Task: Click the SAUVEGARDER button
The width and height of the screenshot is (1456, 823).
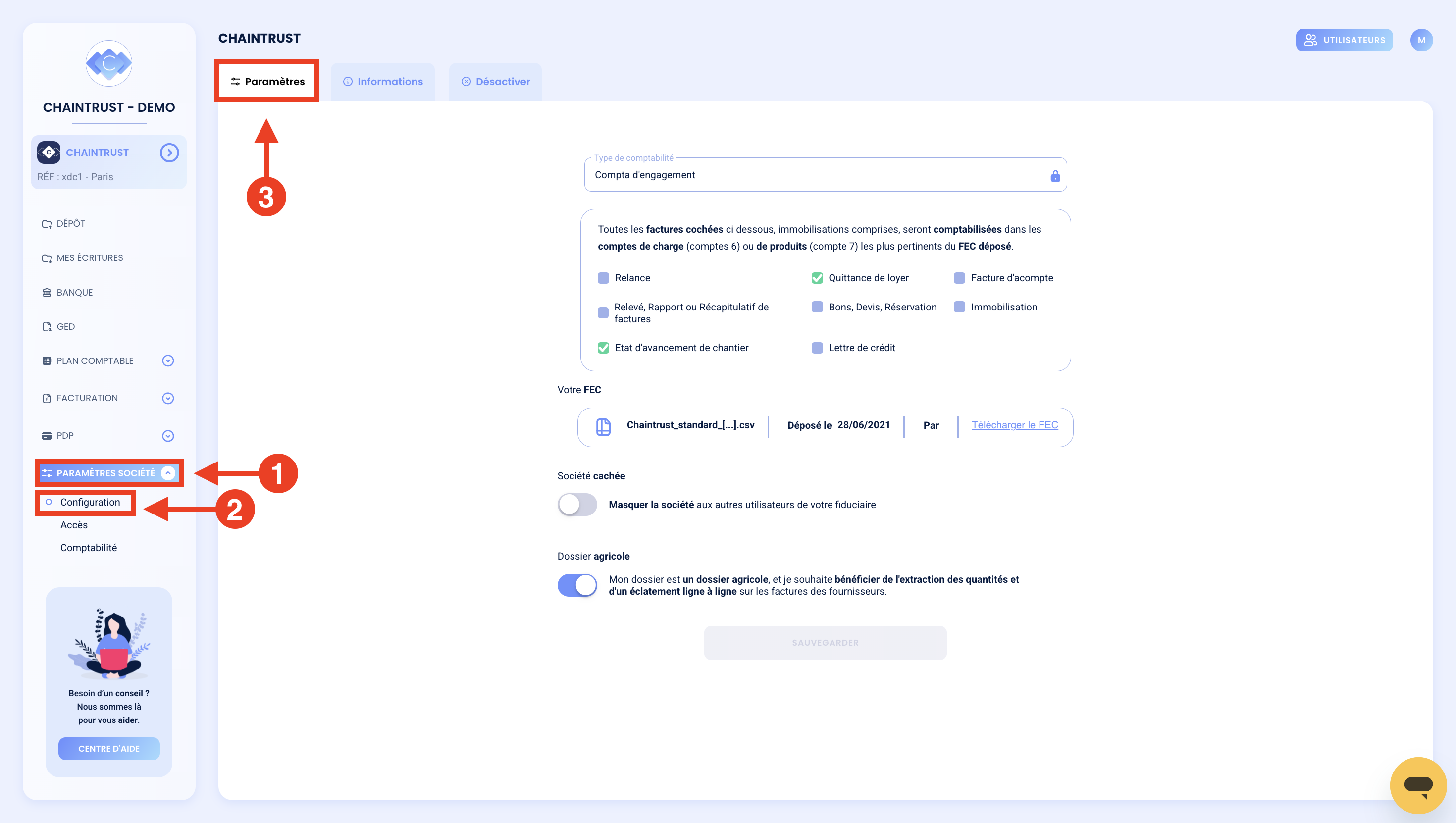Action: 825,643
